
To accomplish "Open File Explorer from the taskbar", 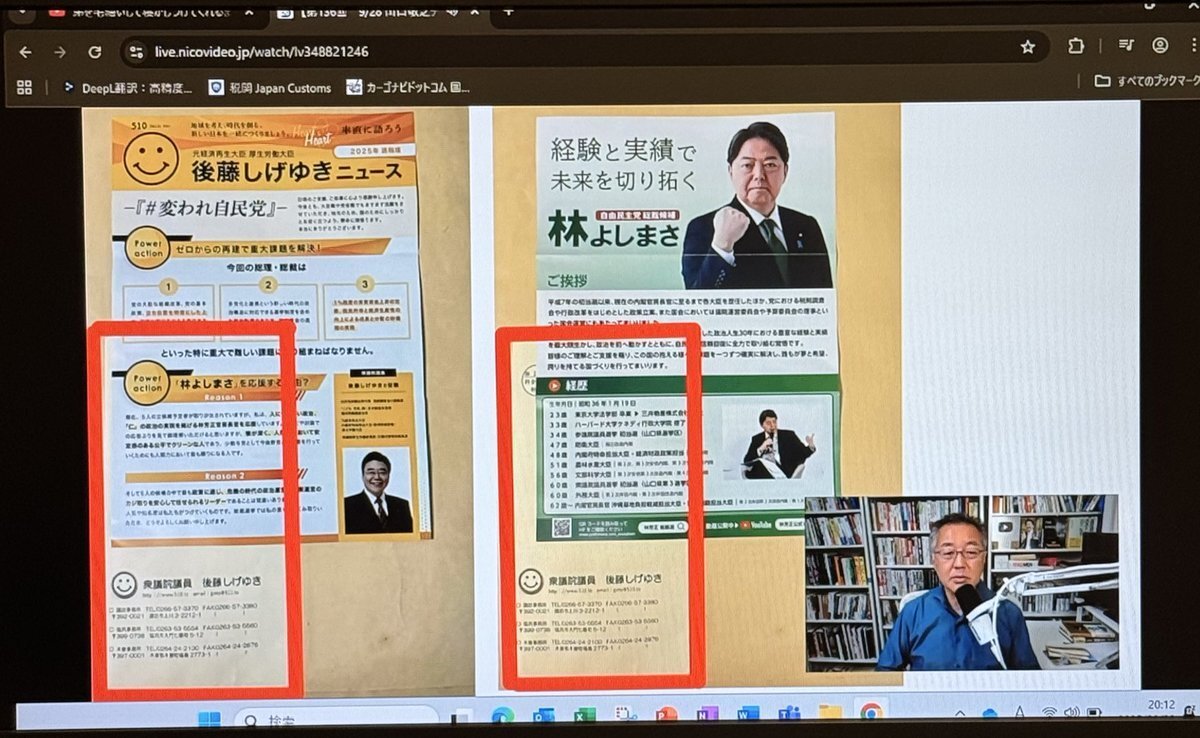I will (830, 714).
